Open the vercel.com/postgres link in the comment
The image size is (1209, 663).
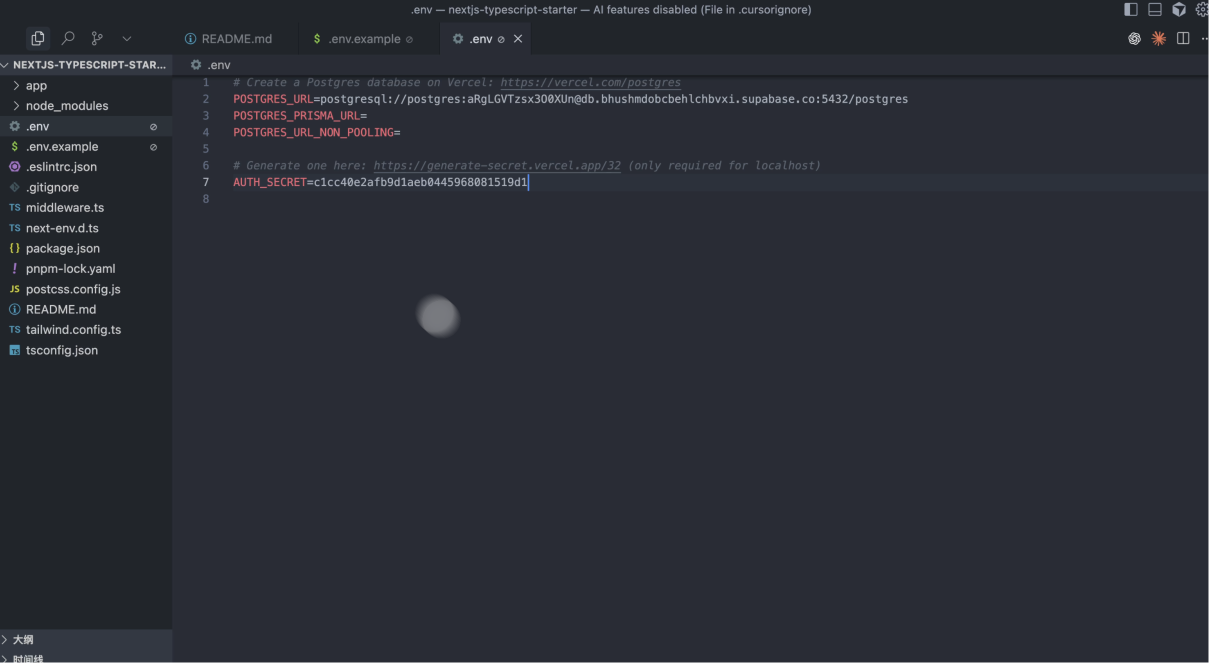[x=590, y=83]
